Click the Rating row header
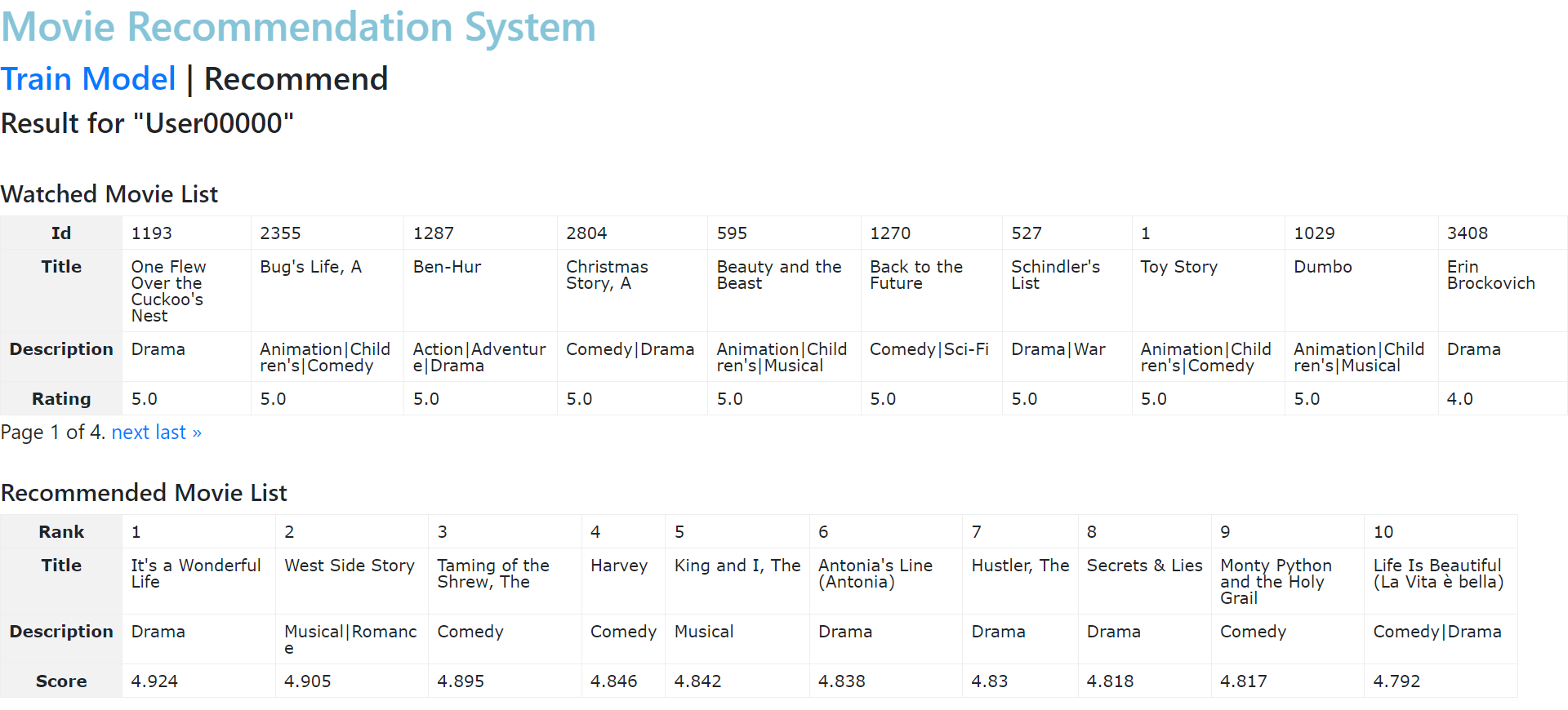 click(x=61, y=399)
